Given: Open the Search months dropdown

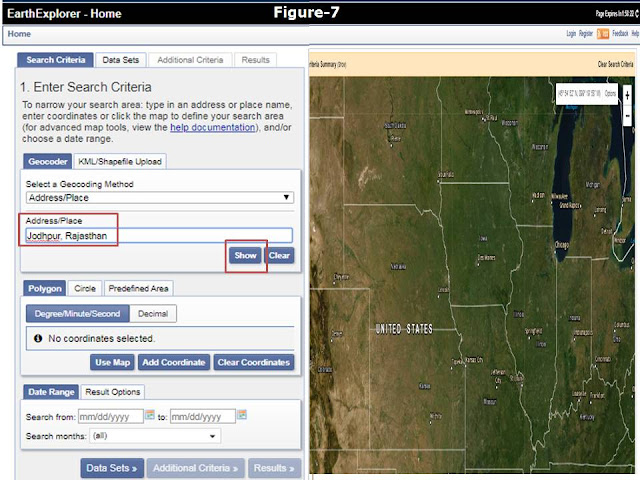Looking at the screenshot, I should coord(156,436).
